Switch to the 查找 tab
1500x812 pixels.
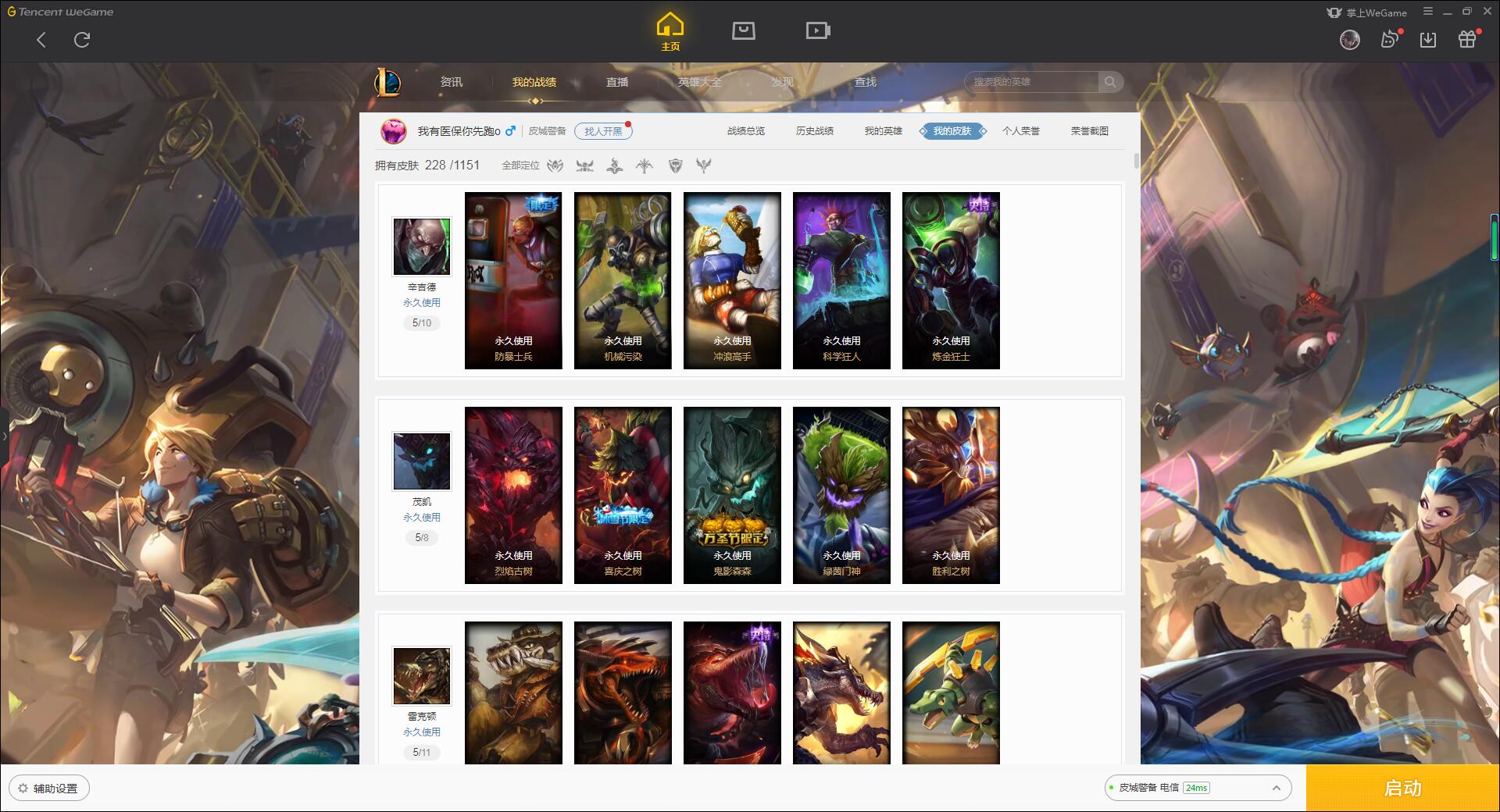tap(866, 82)
